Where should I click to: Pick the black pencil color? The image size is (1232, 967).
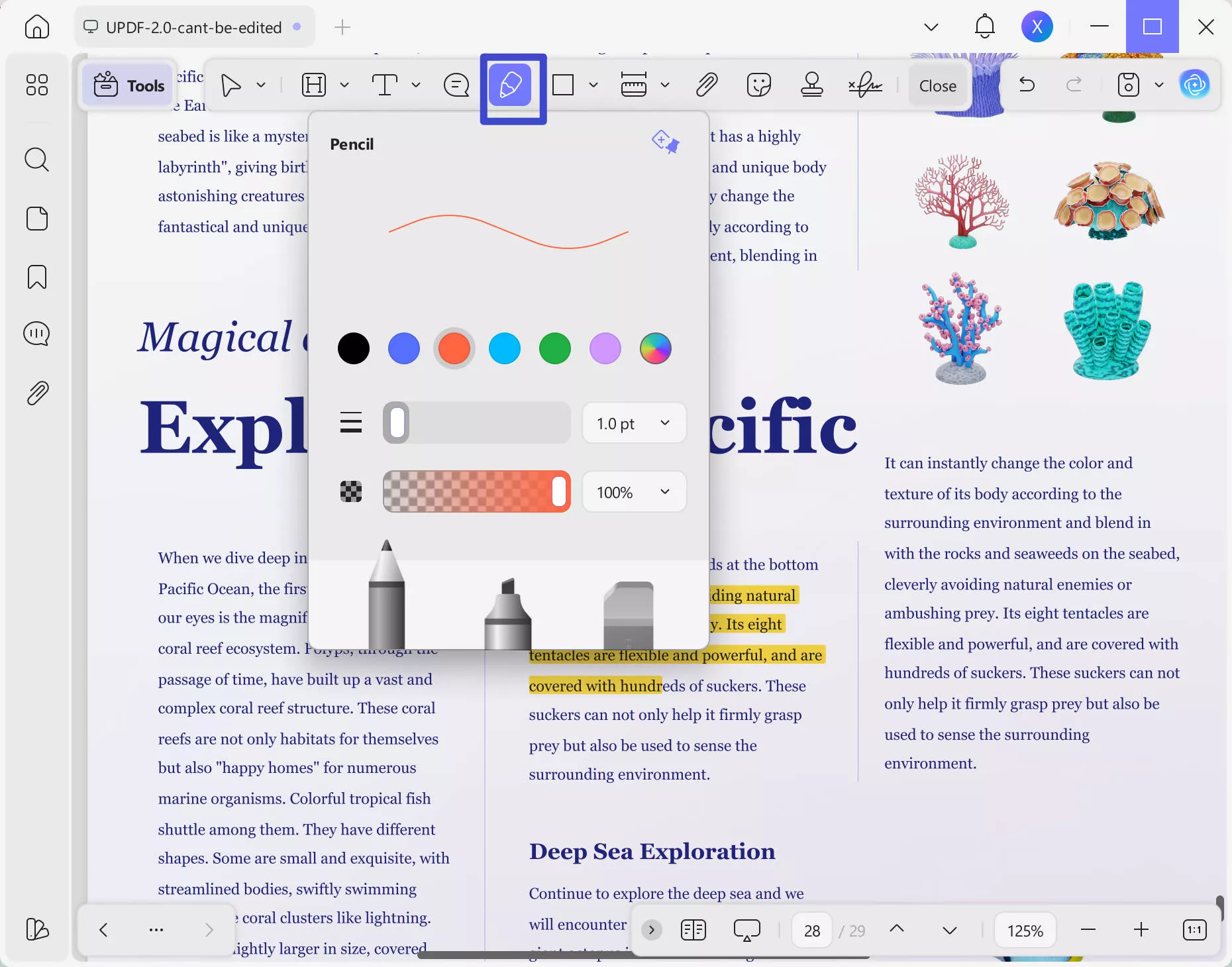[354, 348]
